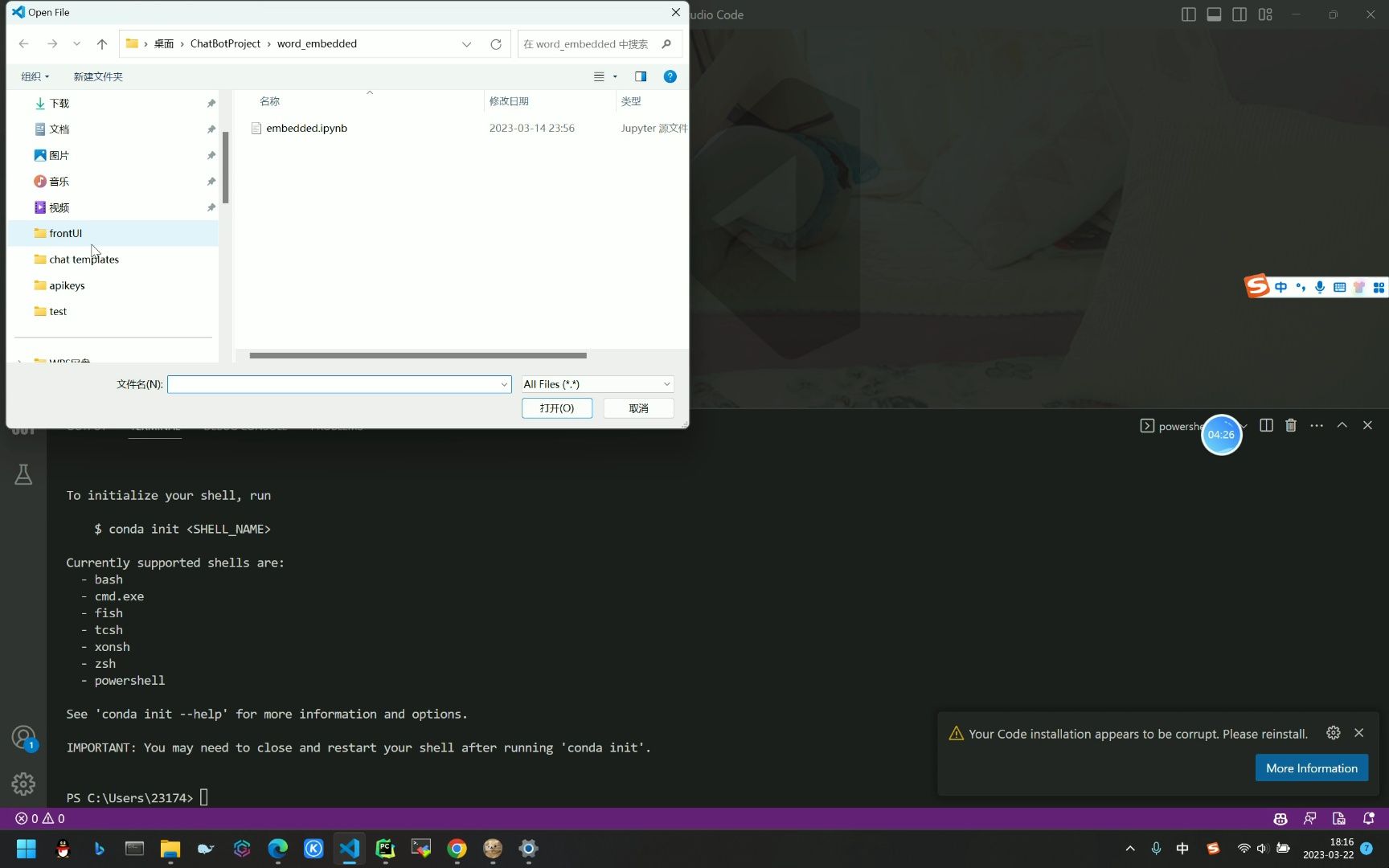Expand address bar history dropdown

(x=466, y=44)
